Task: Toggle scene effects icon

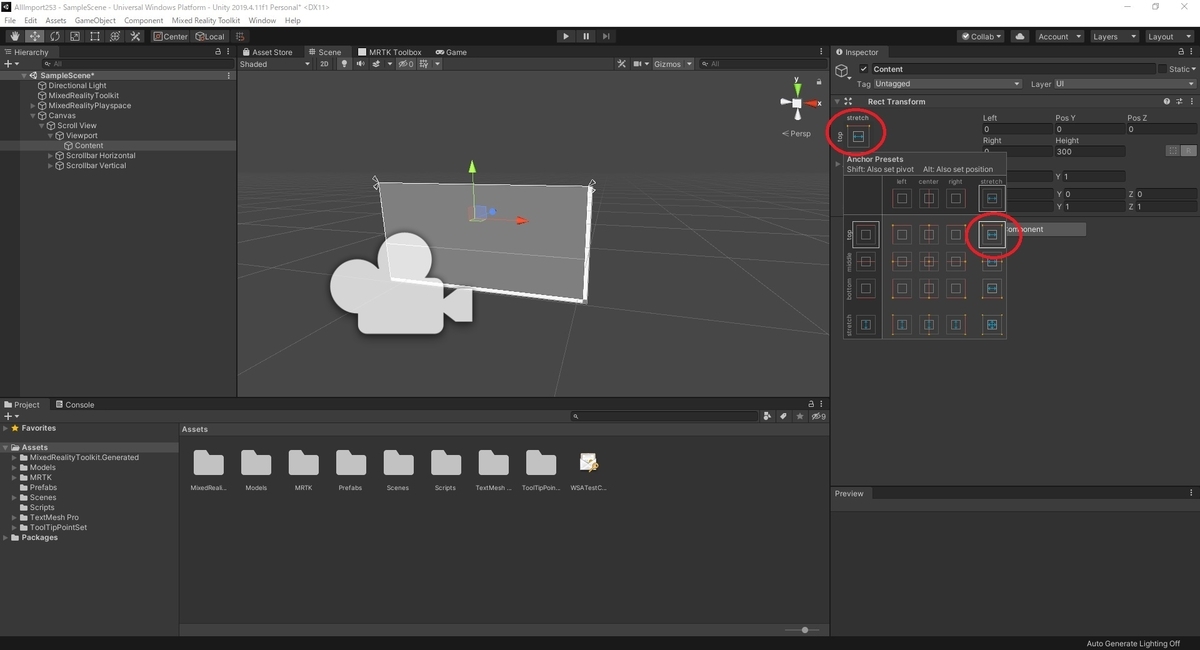Action: (378, 64)
